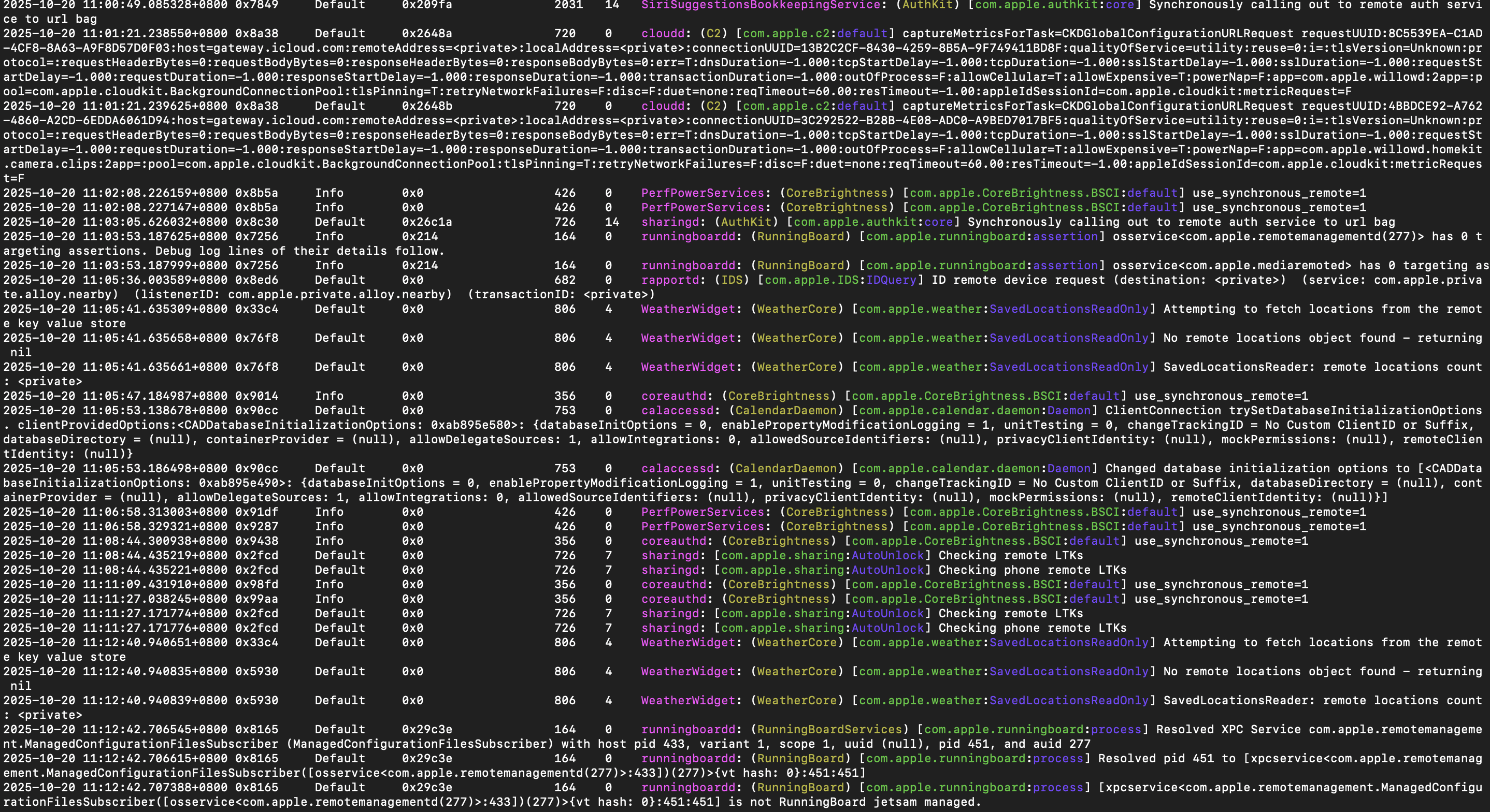Click the com.apple.IDS:IDQuery subsystem tag
Screen dimensions: 1490x812
click(840, 280)
